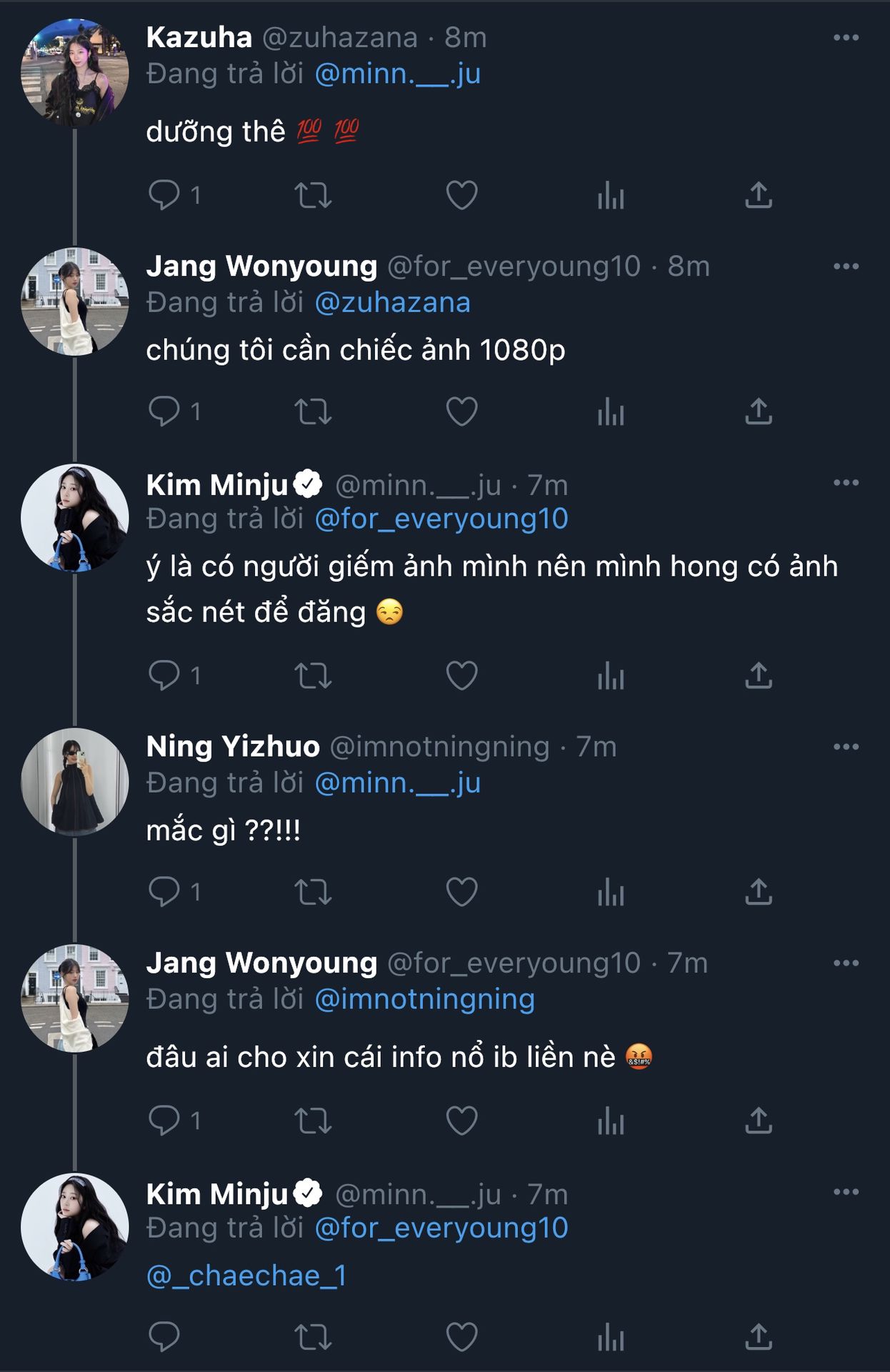Open more options on Ning Yizhuo's tweet

click(x=846, y=747)
